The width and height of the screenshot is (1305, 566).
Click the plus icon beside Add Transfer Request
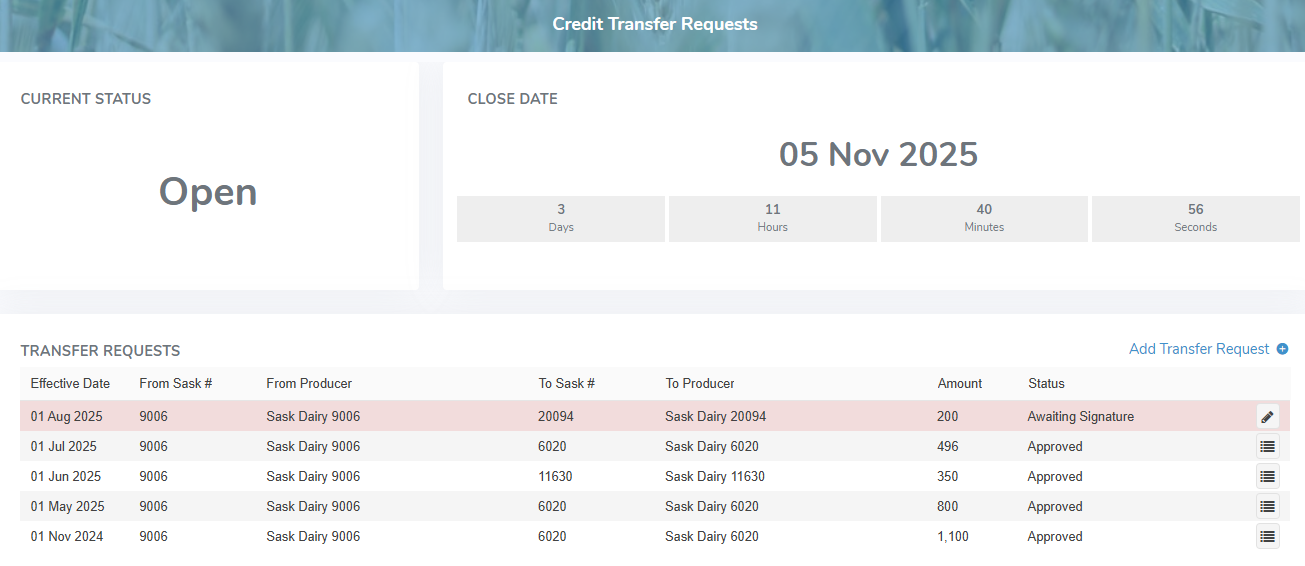(x=1283, y=349)
